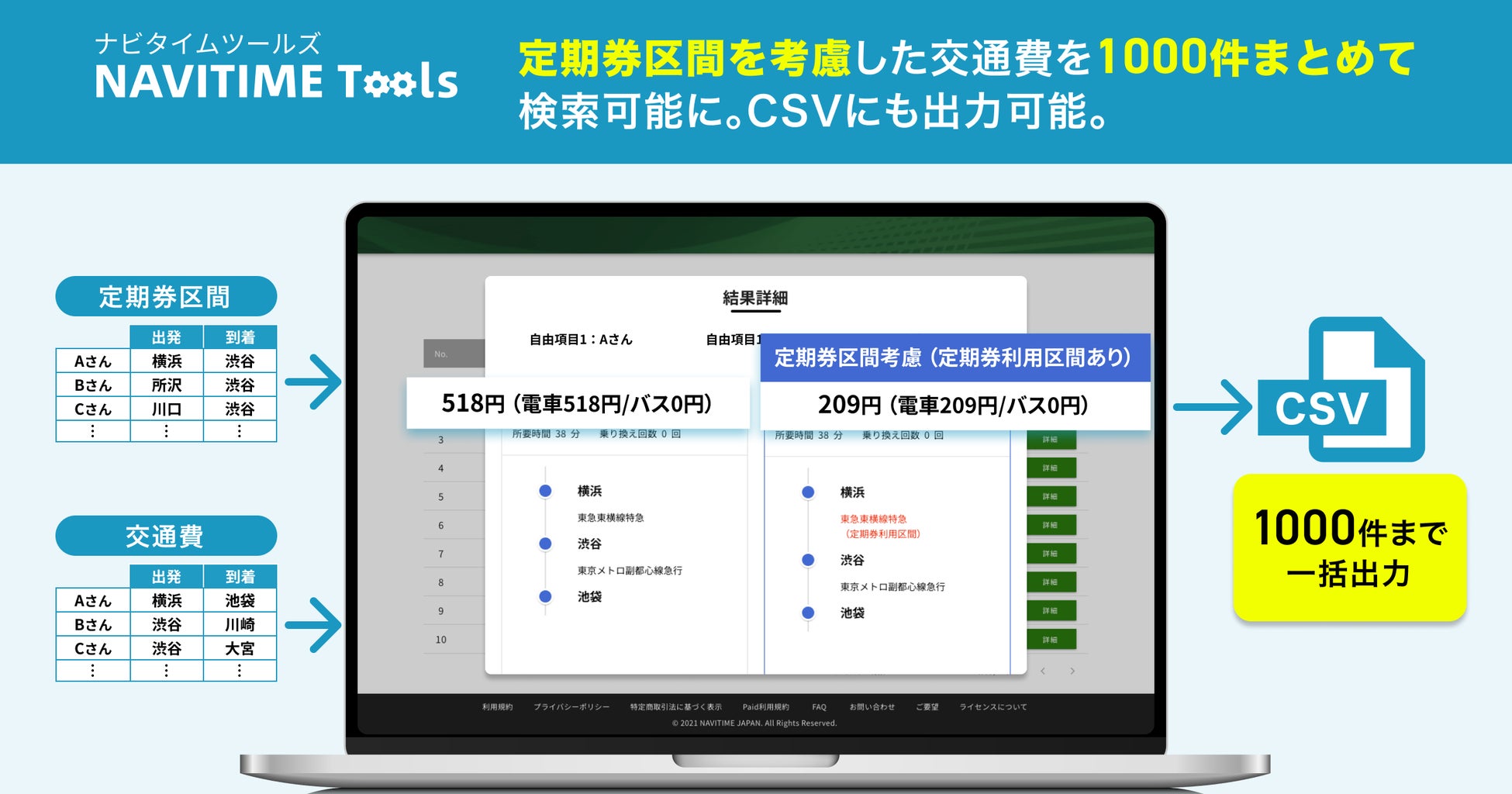Click the 518円 fare summary box
Screen dimensions: 1512x794
click(x=578, y=403)
